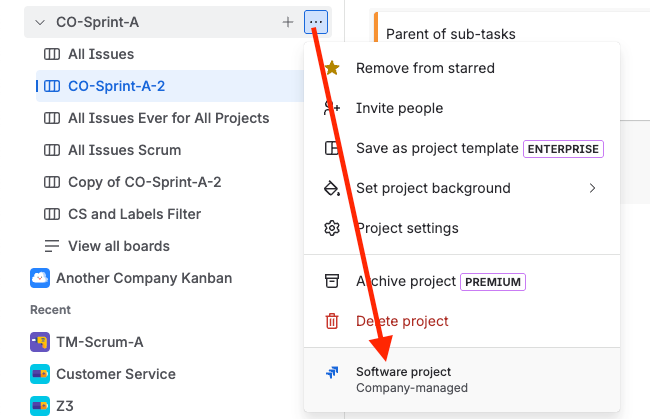Viewport: 650px width, 419px height.
Task: Click the red Delete project trash icon
Action: [332, 321]
